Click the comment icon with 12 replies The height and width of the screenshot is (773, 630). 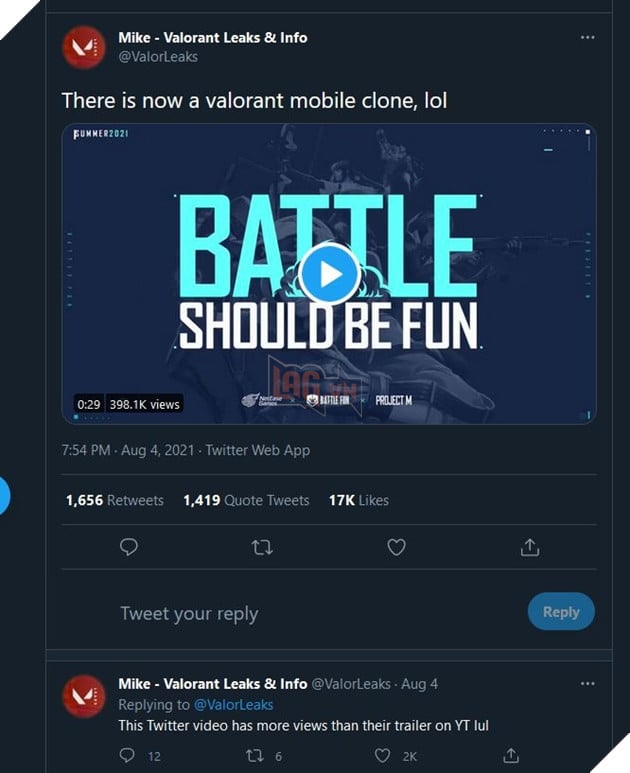coord(128,755)
